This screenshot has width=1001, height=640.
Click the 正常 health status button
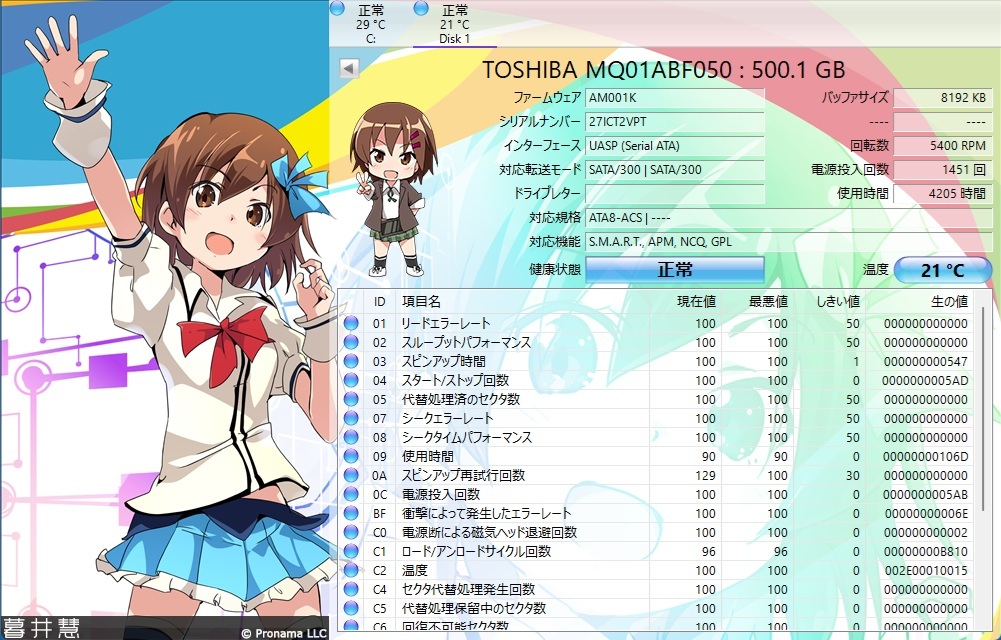point(675,269)
